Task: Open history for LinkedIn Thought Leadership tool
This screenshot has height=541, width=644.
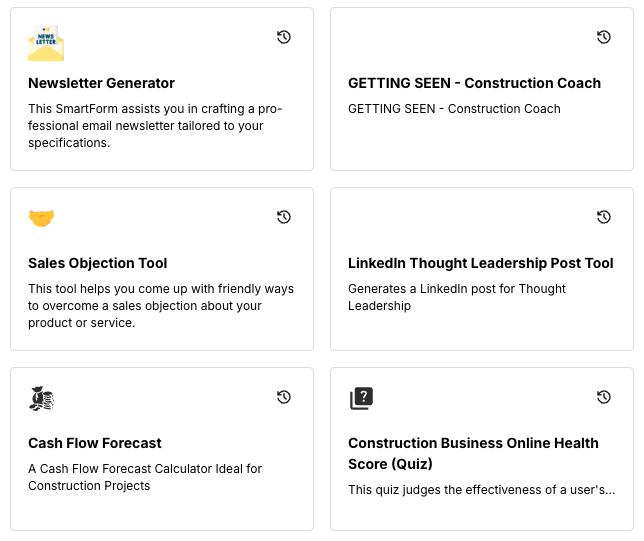Action: (604, 217)
